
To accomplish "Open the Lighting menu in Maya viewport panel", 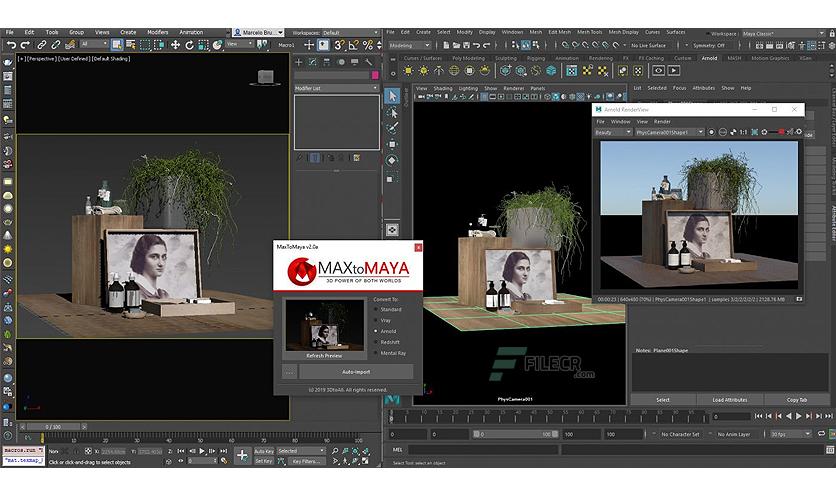I will click(x=468, y=88).
